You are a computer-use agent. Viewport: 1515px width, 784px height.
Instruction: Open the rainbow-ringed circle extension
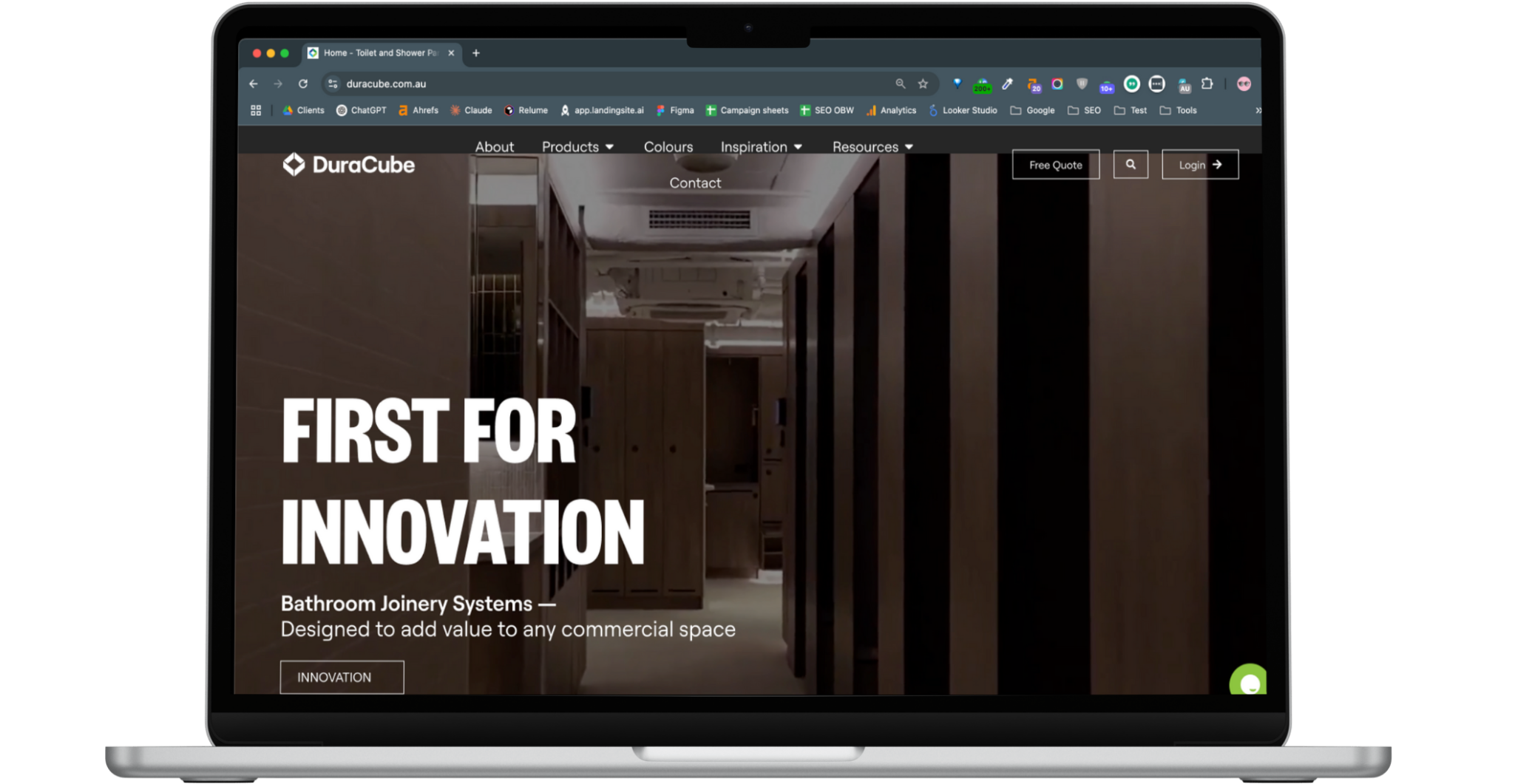pyautogui.click(x=1057, y=84)
